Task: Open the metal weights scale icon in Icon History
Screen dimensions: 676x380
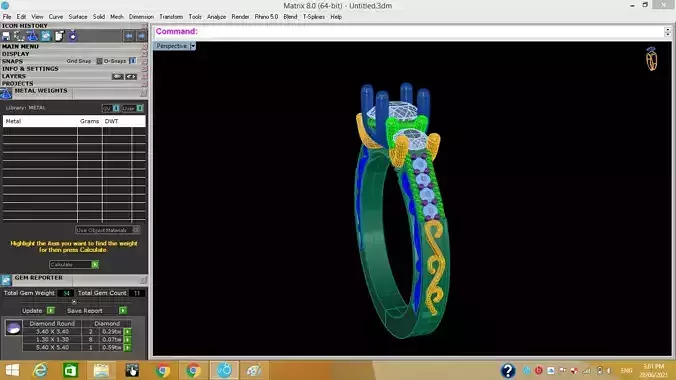Action: [32, 36]
